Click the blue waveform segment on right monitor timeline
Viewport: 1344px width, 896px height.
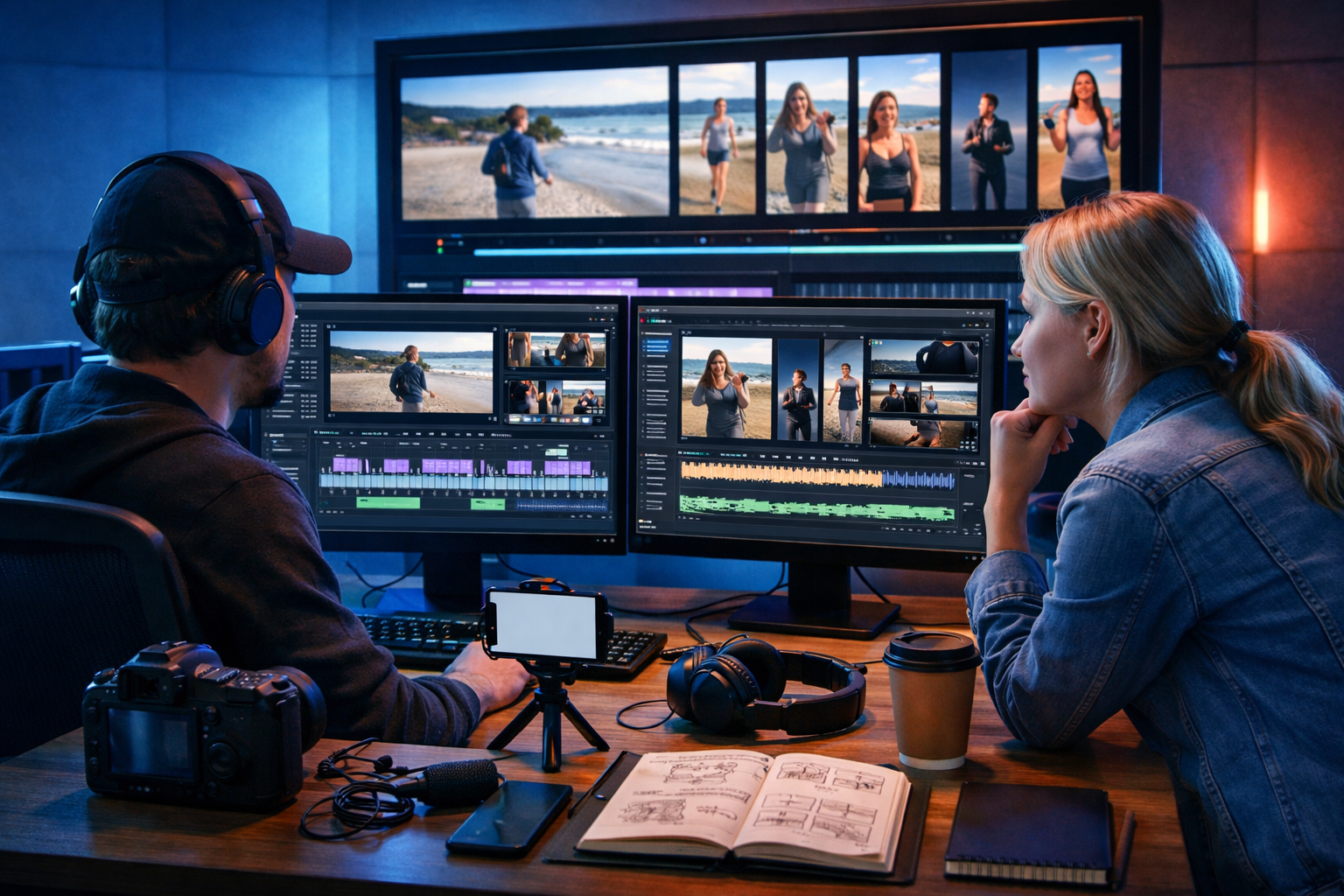tap(919, 479)
